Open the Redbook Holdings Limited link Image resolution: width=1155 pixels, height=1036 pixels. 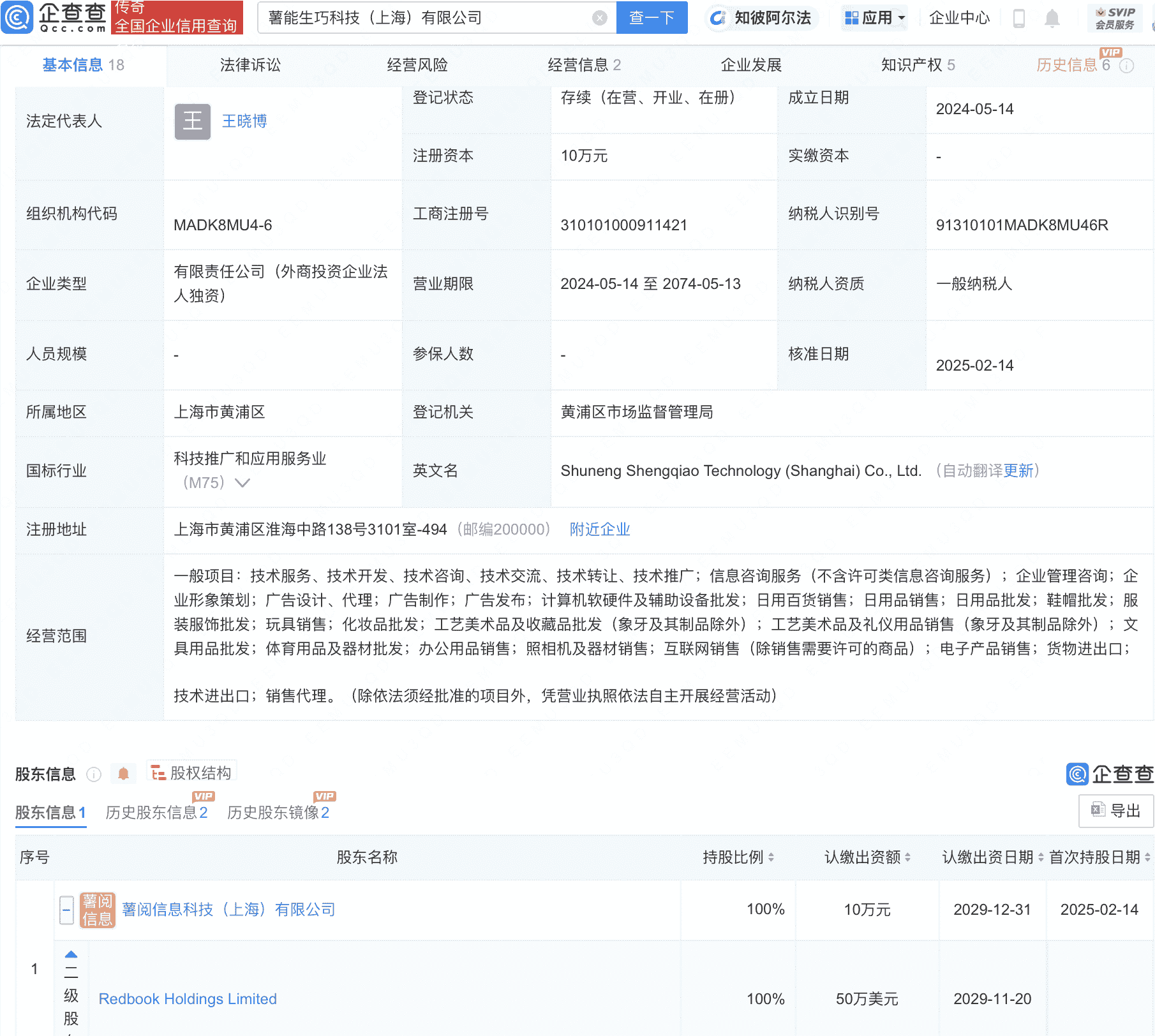pos(187,999)
